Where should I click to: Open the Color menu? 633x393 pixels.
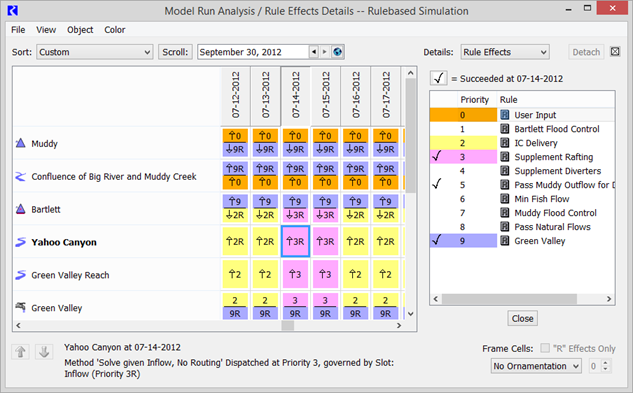[115, 30]
